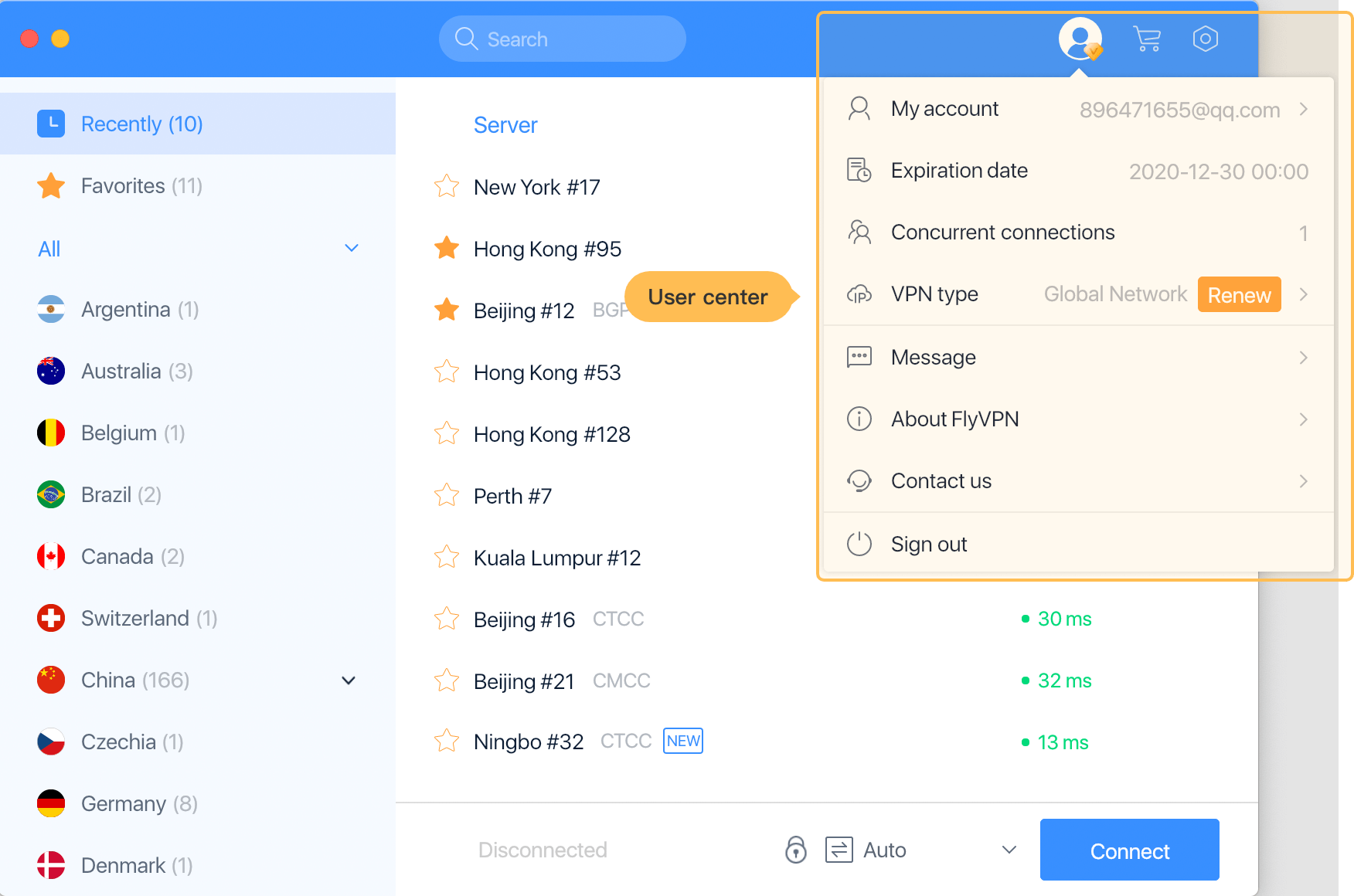Toggle favorite star for Ningbo #32
This screenshot has height=896, width=1354.
(447, 741)
